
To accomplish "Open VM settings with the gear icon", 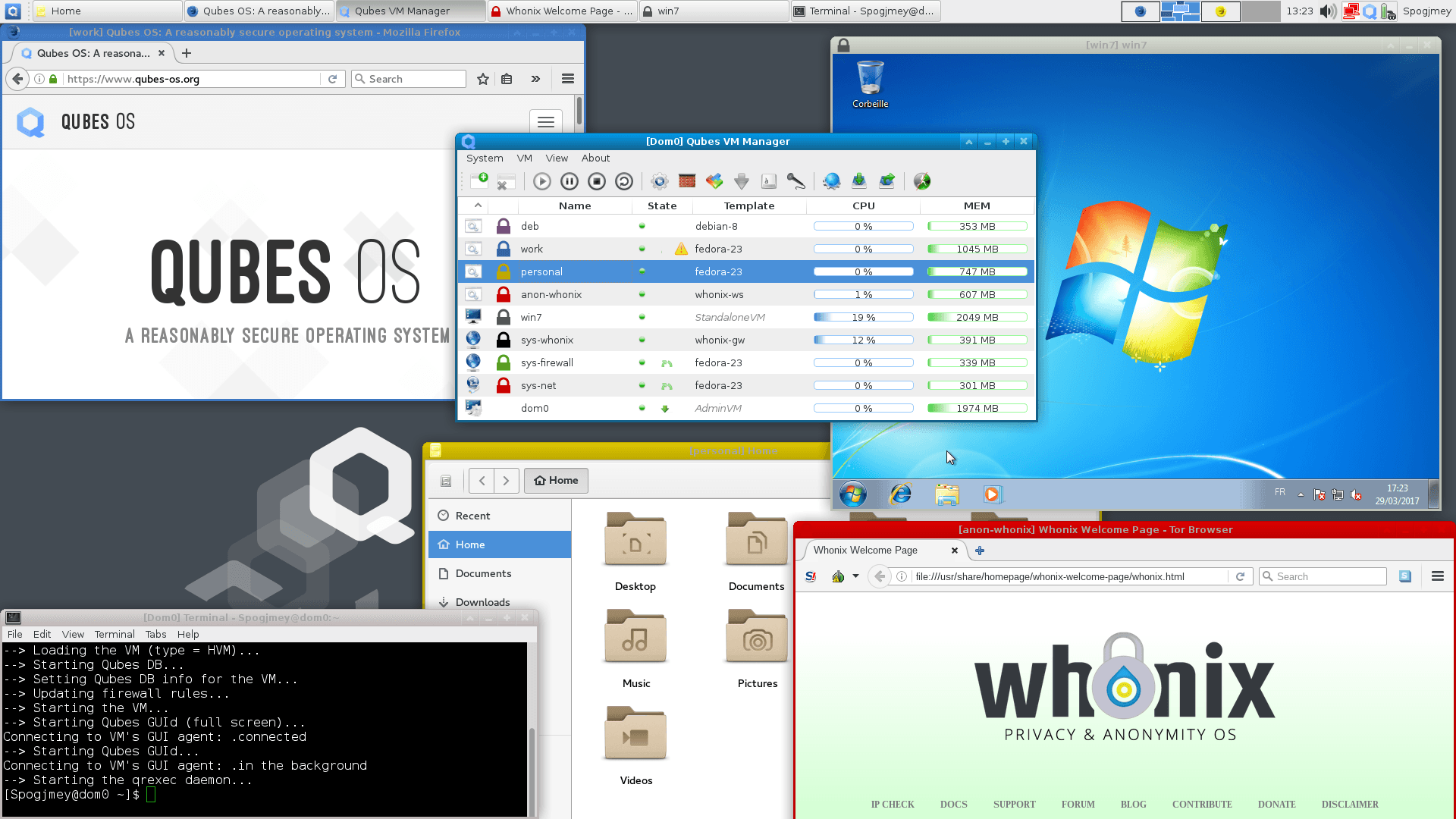I will (659, 181).
